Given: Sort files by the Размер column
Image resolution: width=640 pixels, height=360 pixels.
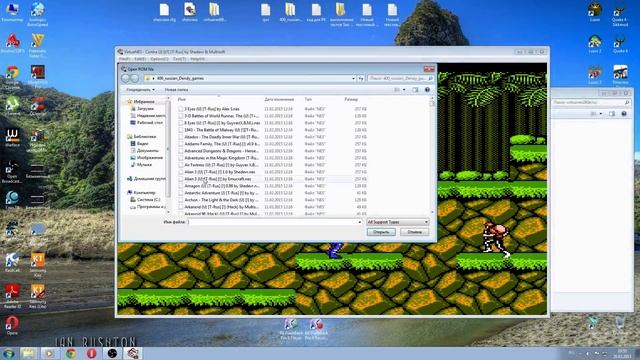Looking at the screenshot, I should point(351,100).
